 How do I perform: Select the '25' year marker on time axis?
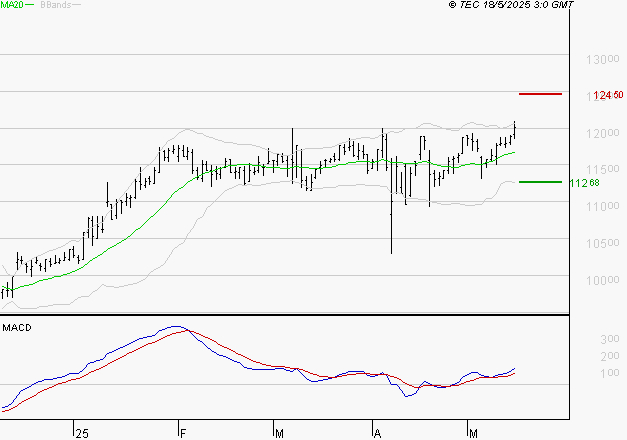pyautogui.click(x=81, y=433)
